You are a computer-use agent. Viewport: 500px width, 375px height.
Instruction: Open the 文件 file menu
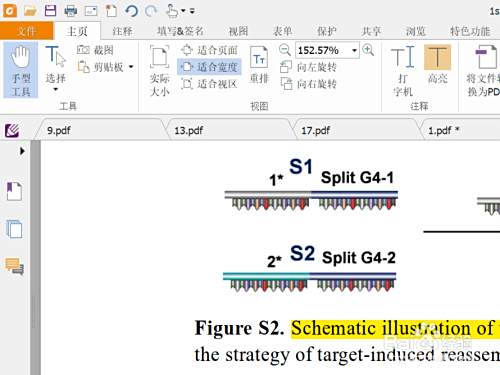click(26, 31)
